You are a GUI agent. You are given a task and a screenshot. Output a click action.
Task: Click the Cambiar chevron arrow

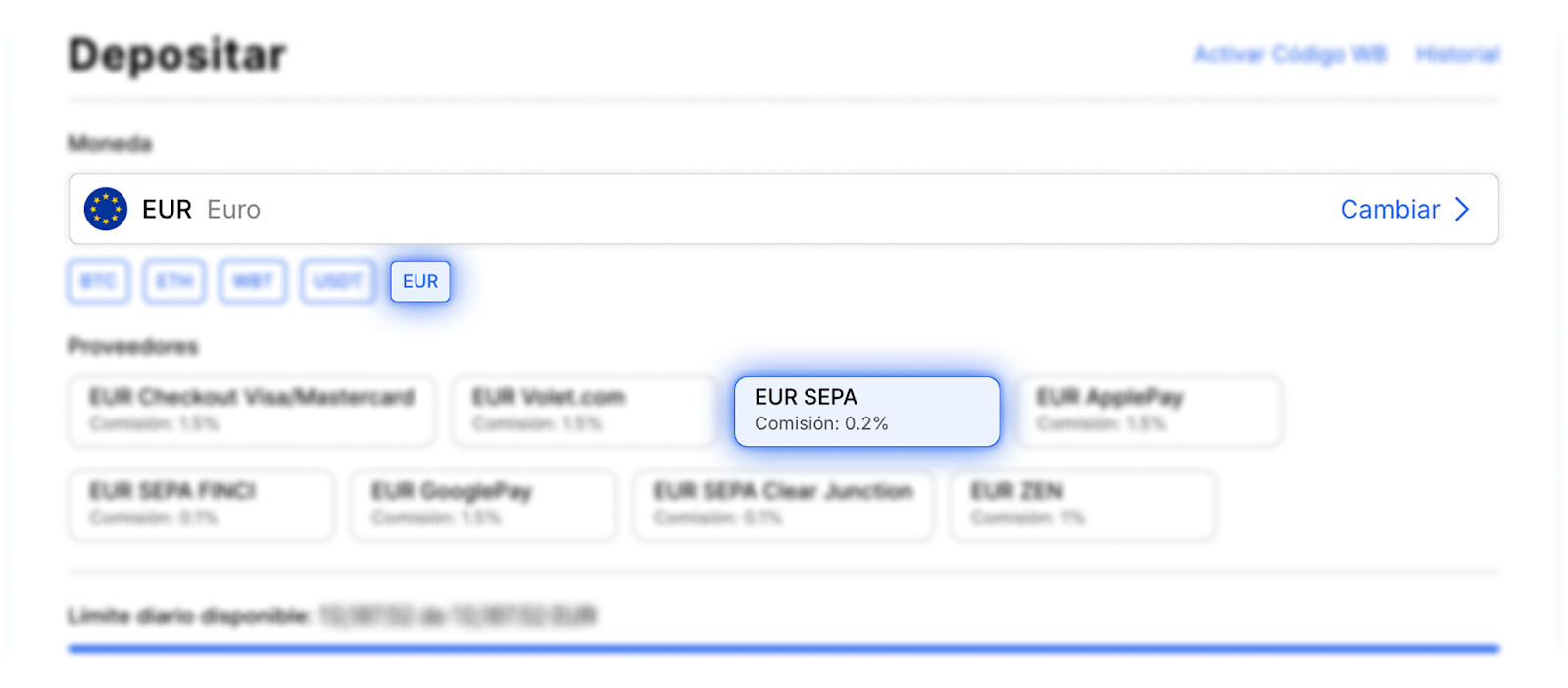click(1462, 209)
